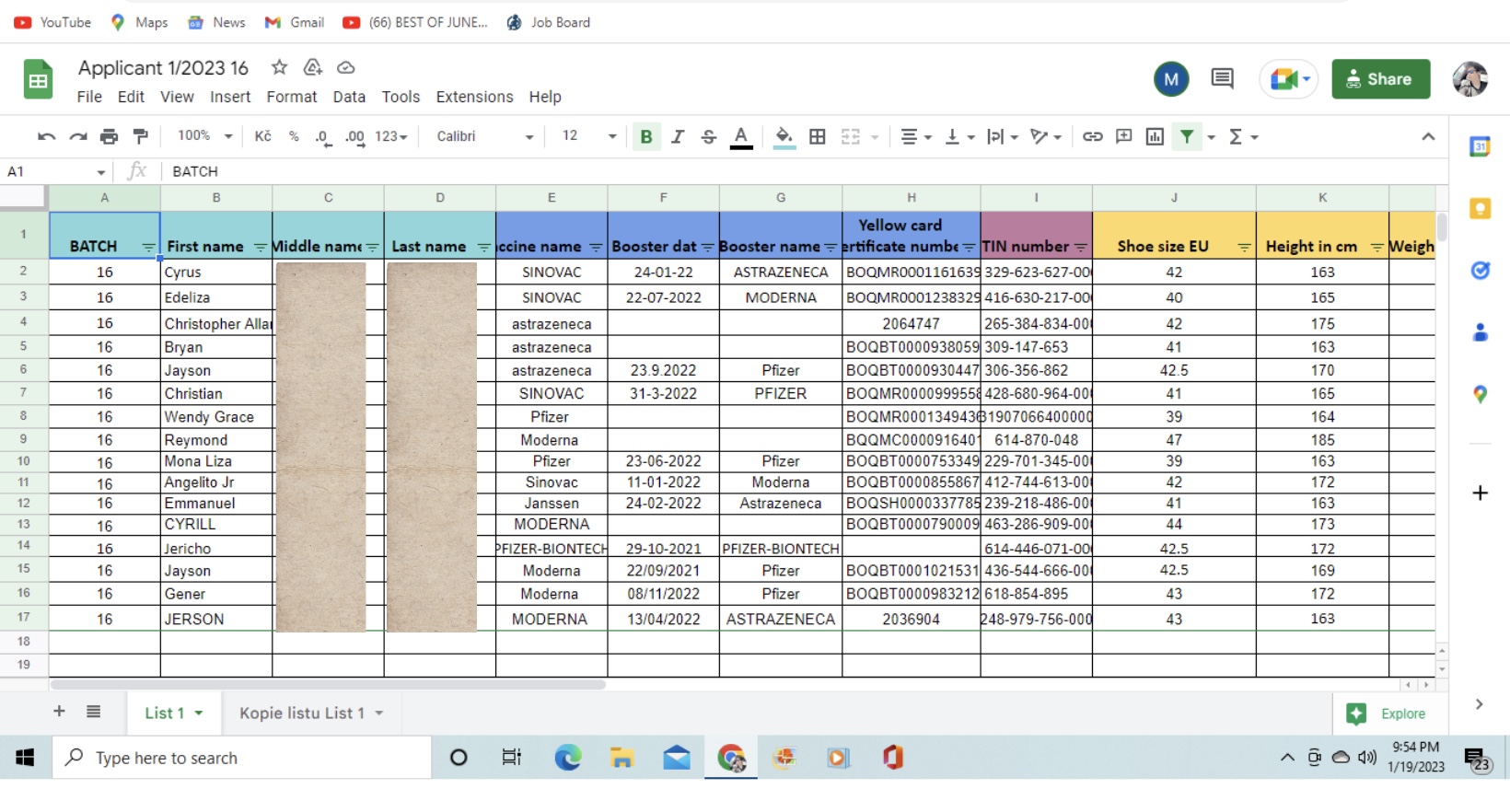Click the Windows Start button
Image resolution: width=1510 pixels, height=812 pixels.
click(25, 758)
